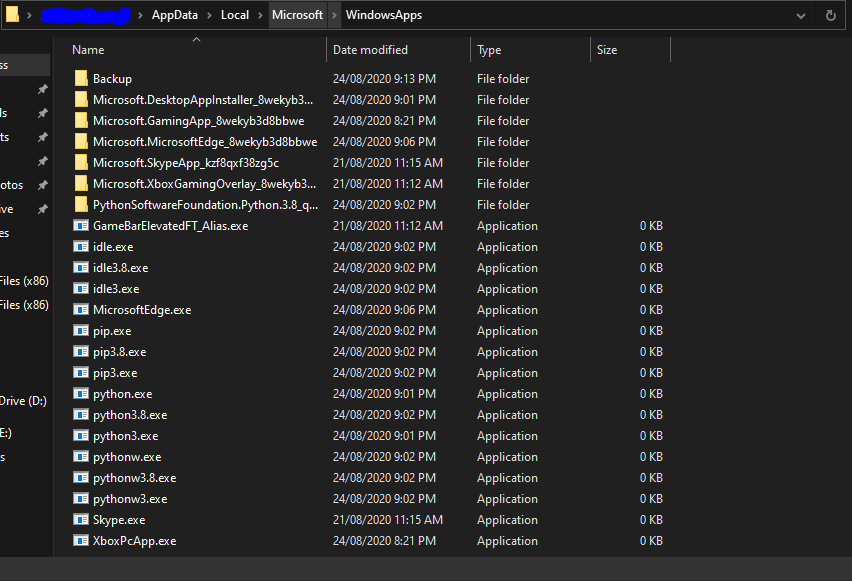Click the 24/08/2020 9:13 PM date of Backup
This screenshot has height=581, width=852.
[384, 79]
